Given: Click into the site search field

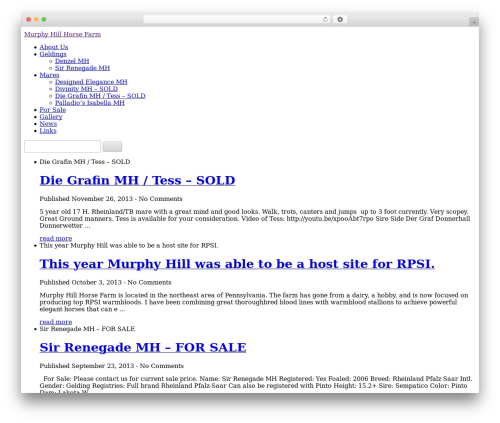Looking at the screenshot, I should (x=62, y=146).
